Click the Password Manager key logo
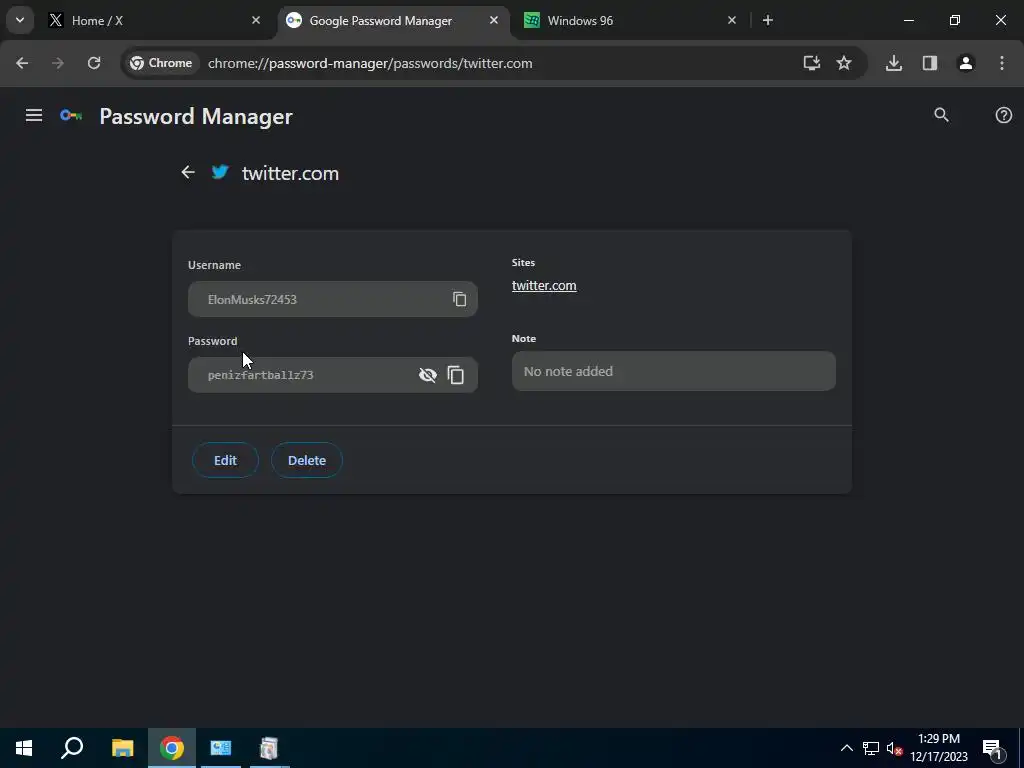 coord(71,116)
